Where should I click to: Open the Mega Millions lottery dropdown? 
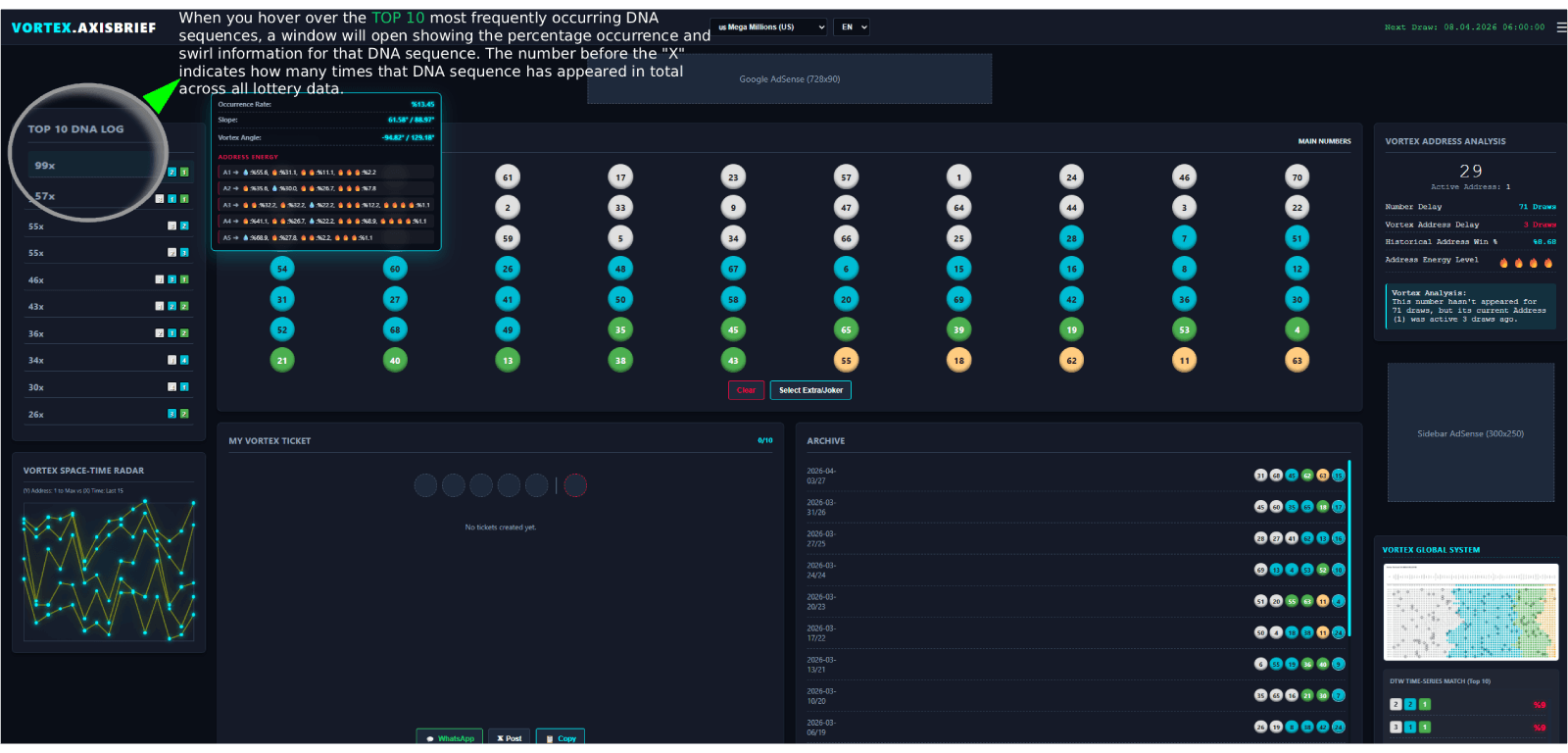coord(770,27)
